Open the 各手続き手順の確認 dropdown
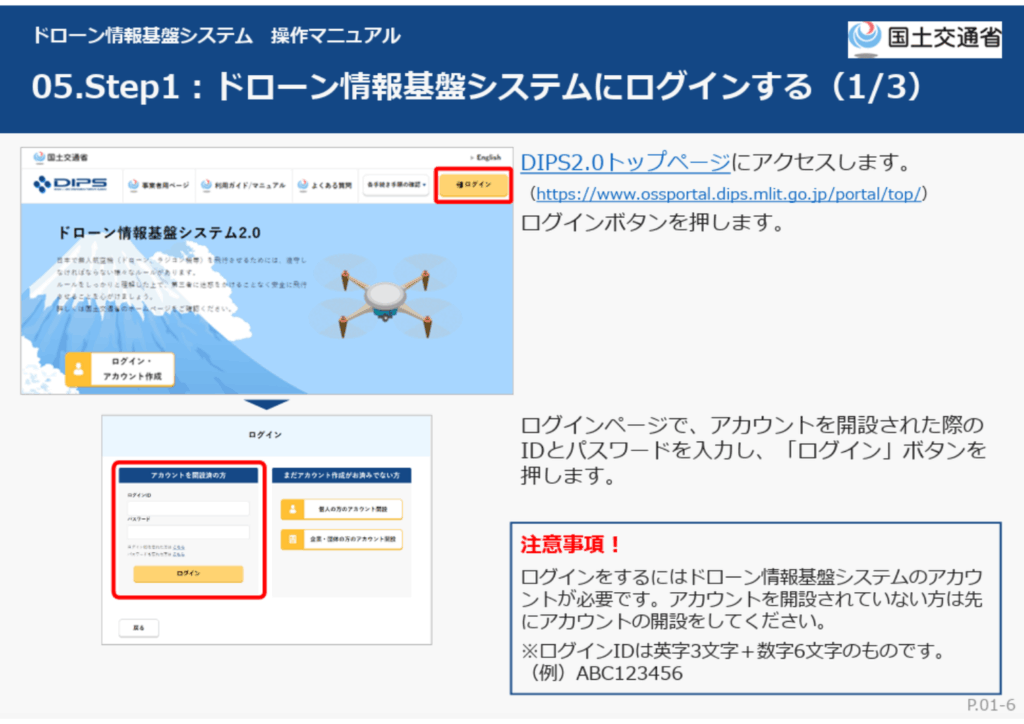 [x=396, y=185]
